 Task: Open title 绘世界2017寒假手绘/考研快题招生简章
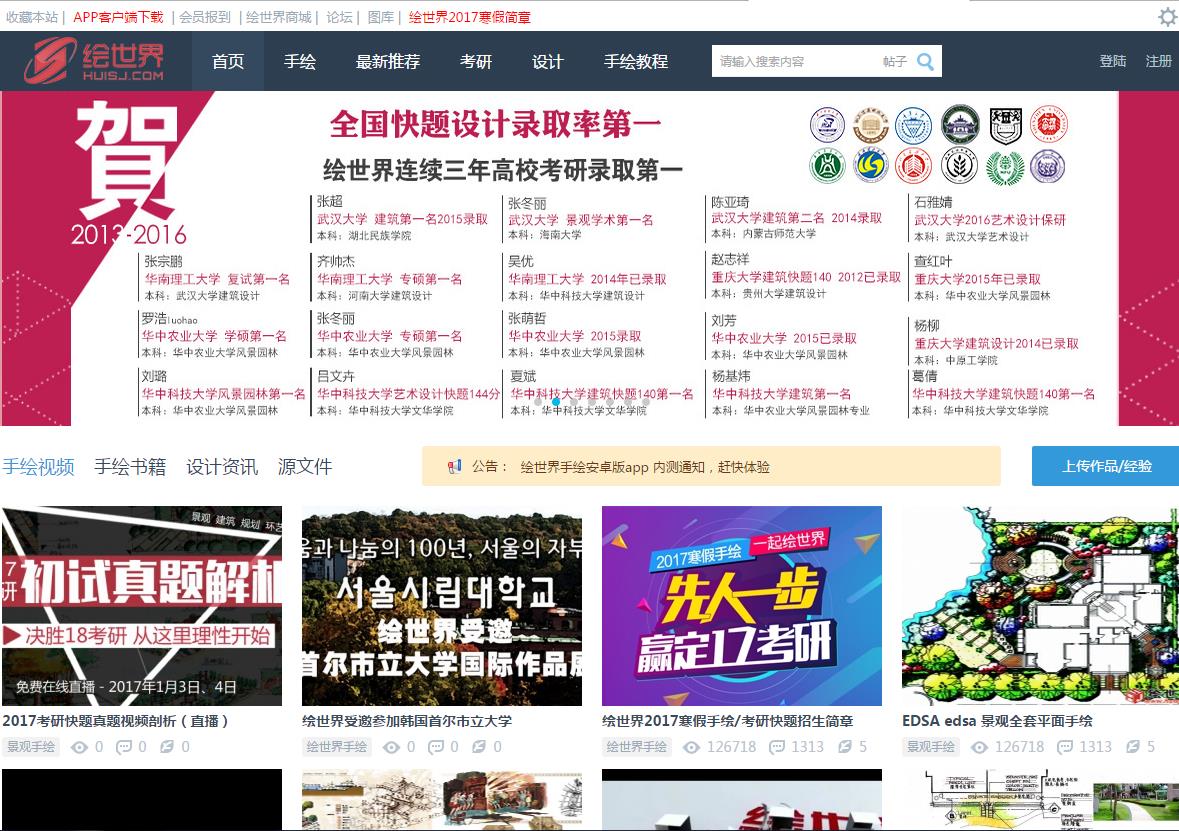(x=728, y=721)
